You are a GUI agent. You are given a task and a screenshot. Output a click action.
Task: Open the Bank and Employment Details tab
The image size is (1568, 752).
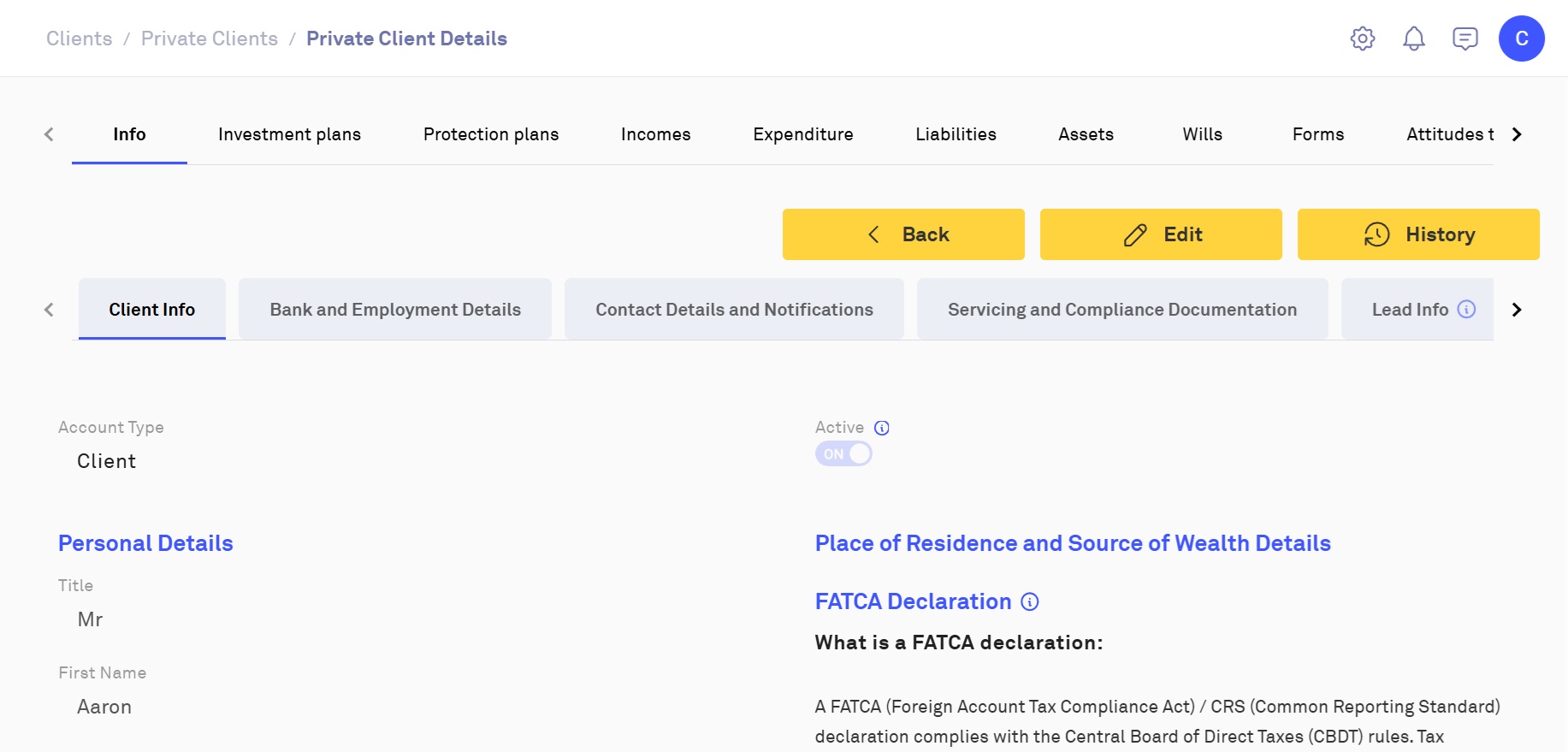pos(395,310)
